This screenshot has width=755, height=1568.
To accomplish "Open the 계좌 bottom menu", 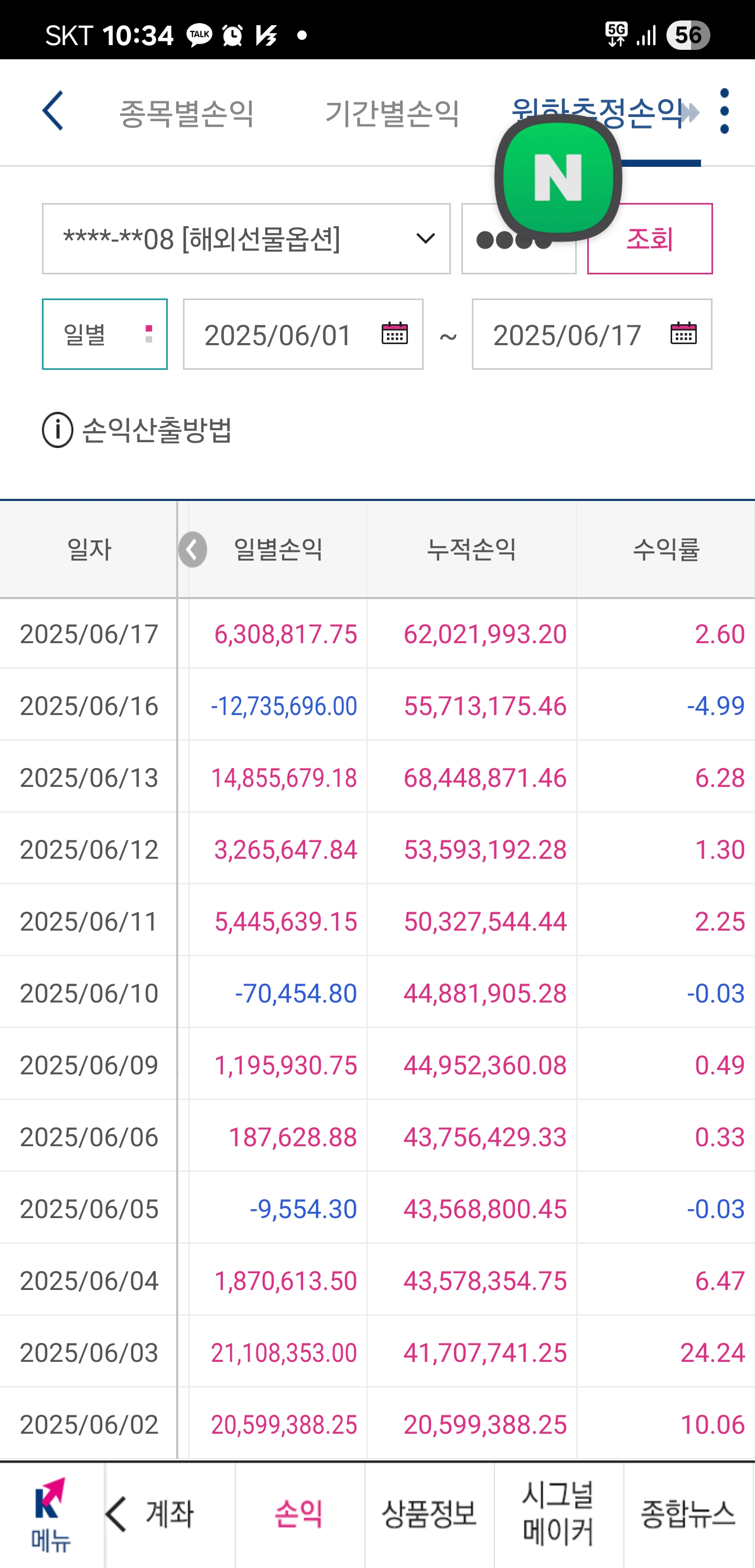I will (170, 1514).
